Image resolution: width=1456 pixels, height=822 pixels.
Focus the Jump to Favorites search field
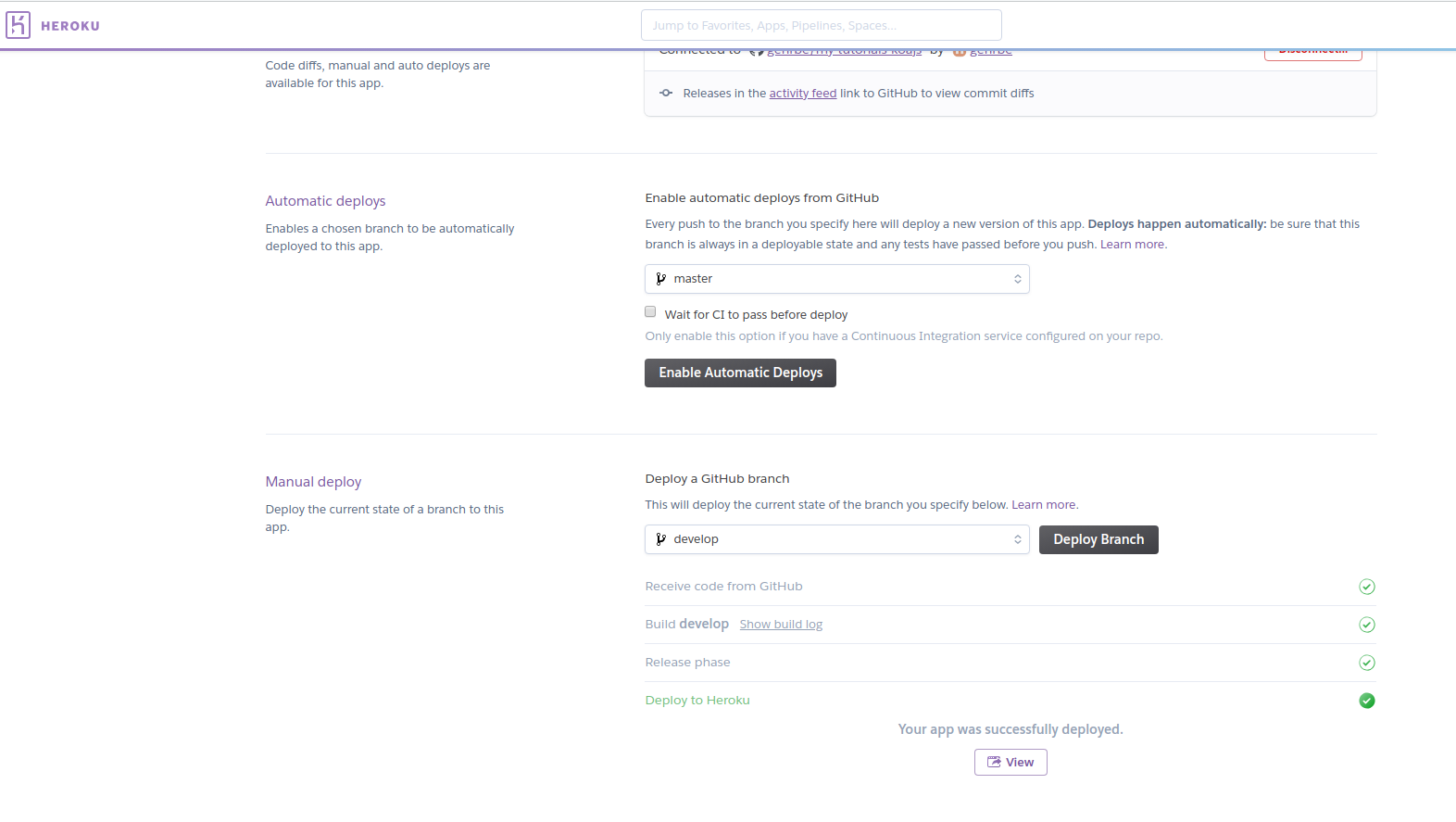(x=821, y=25)
